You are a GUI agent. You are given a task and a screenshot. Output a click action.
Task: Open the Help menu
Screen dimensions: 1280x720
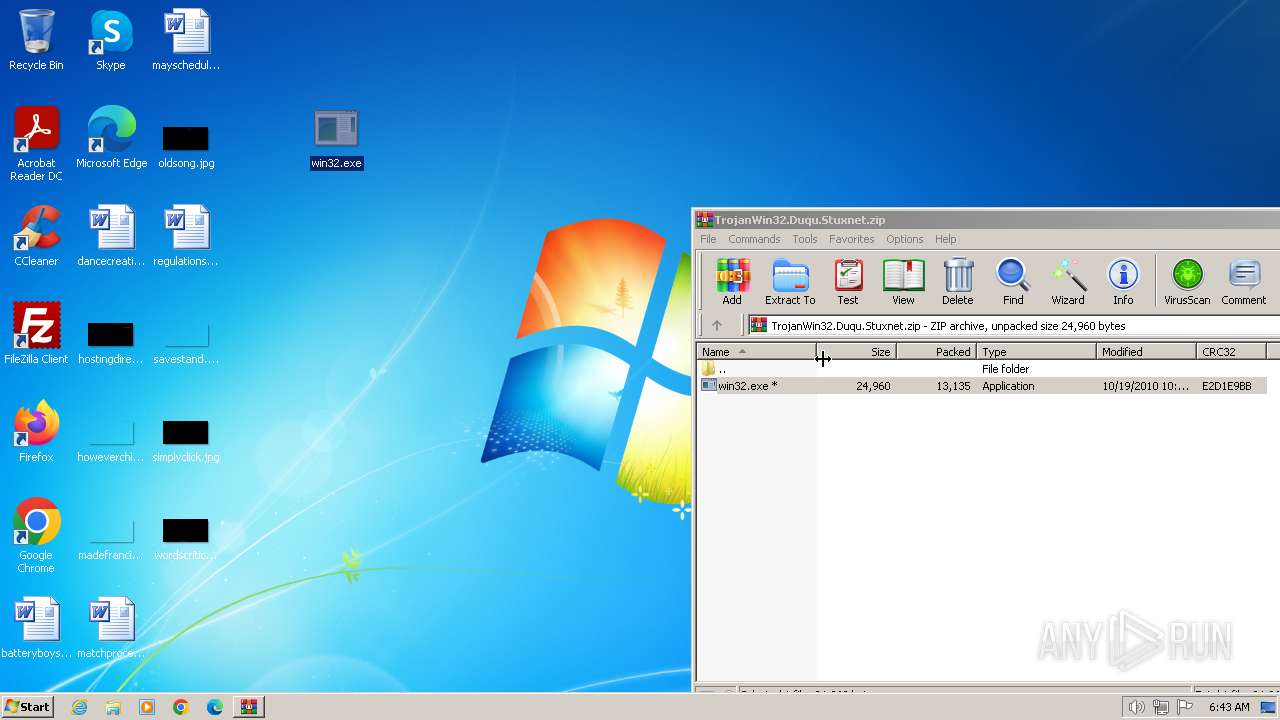(x=946, y=239)
